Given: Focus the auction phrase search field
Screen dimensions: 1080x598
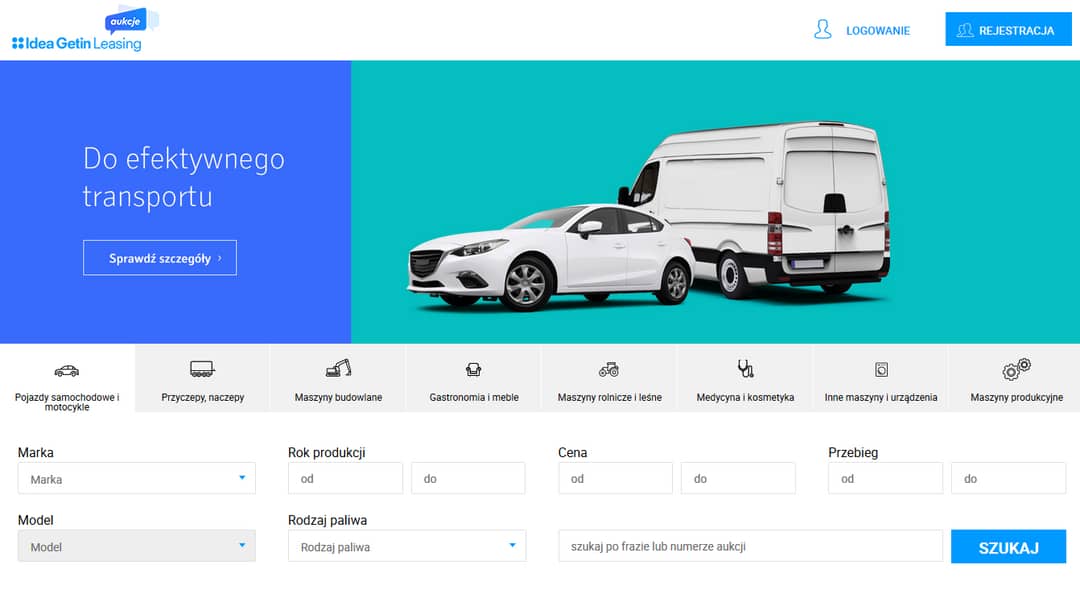Looking at the screenshot, I should click(750, 547).
